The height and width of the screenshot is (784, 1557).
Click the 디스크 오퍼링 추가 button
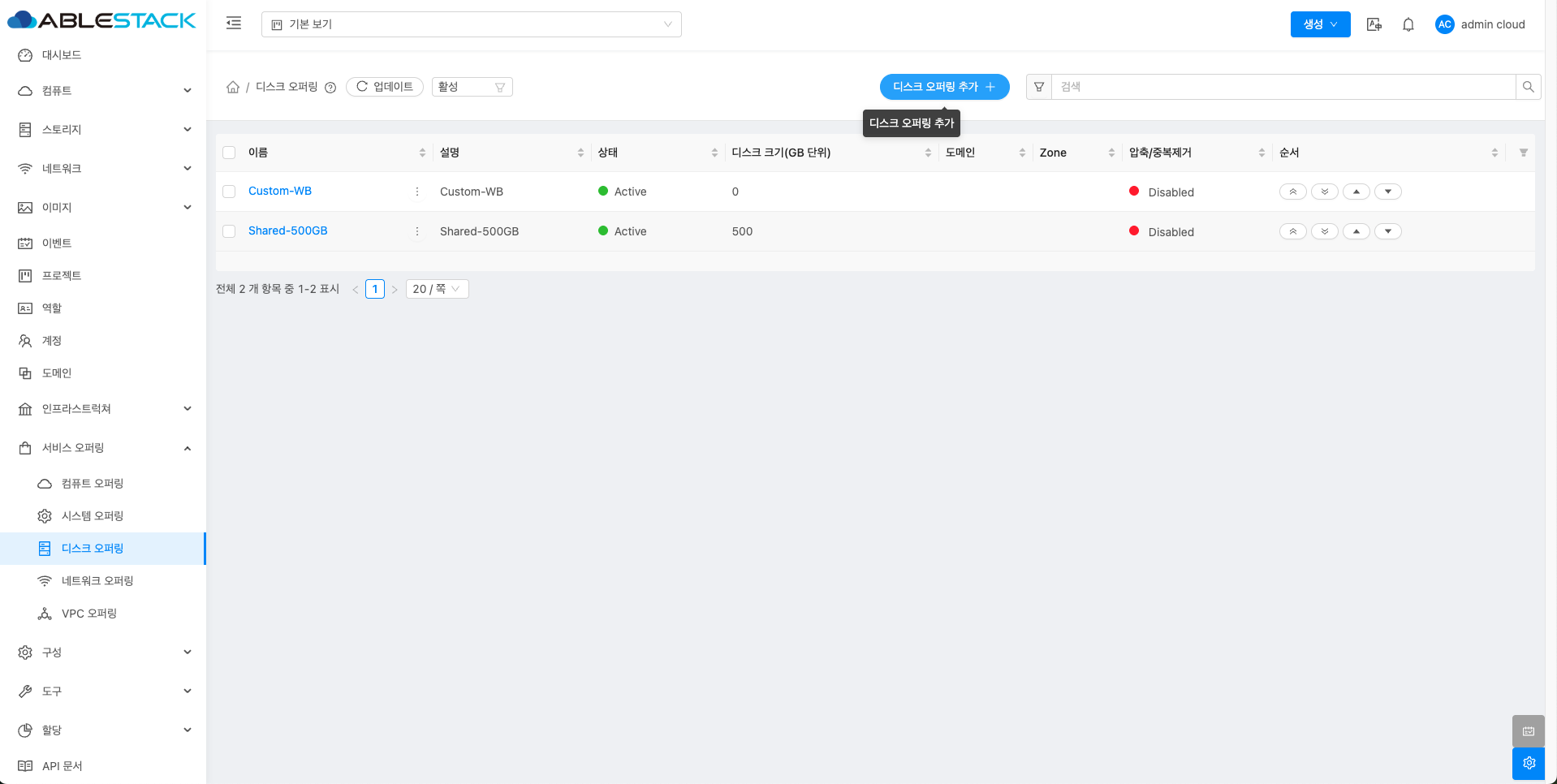(x=944, y=87)
